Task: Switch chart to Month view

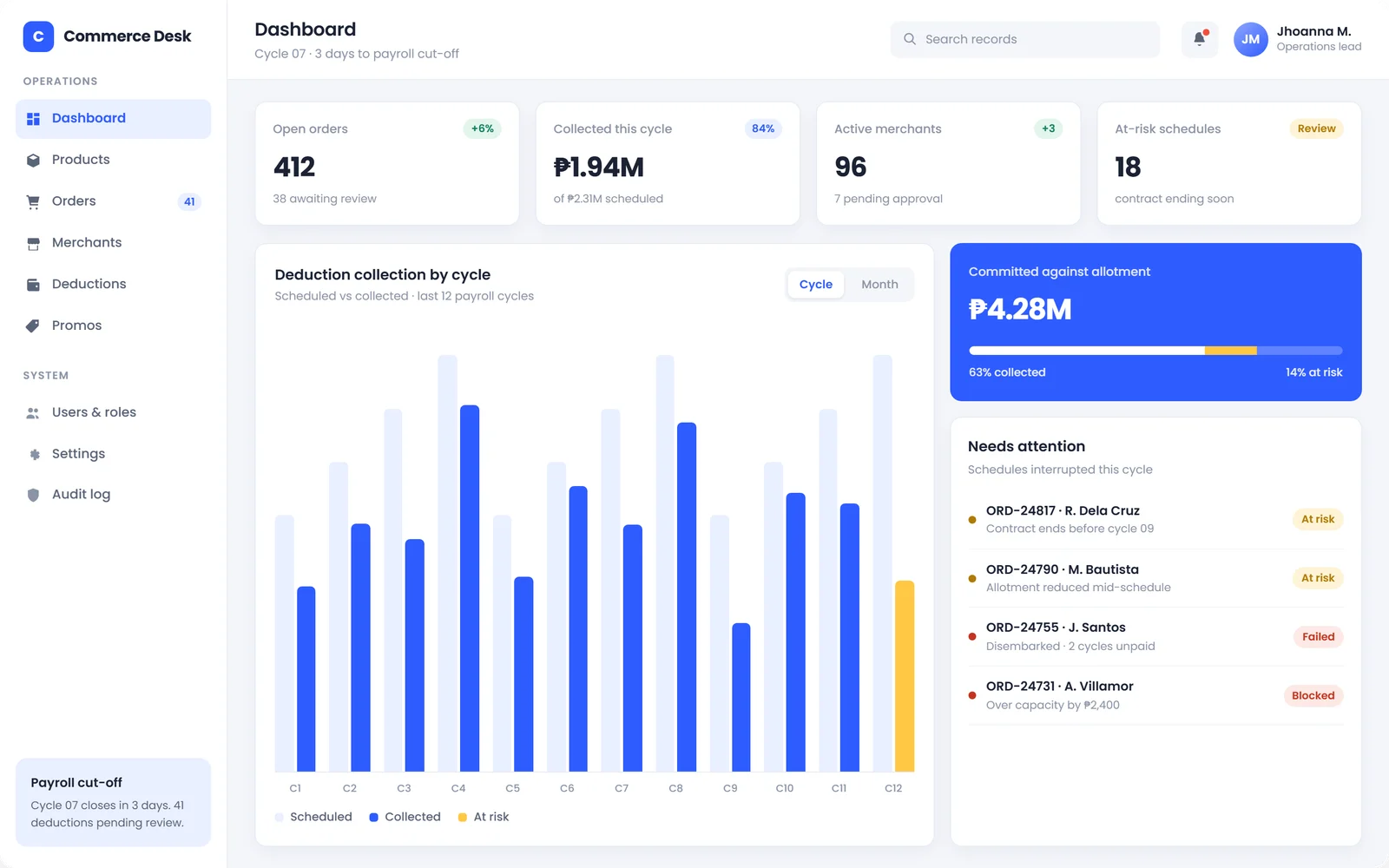Action: coord(879,285)
